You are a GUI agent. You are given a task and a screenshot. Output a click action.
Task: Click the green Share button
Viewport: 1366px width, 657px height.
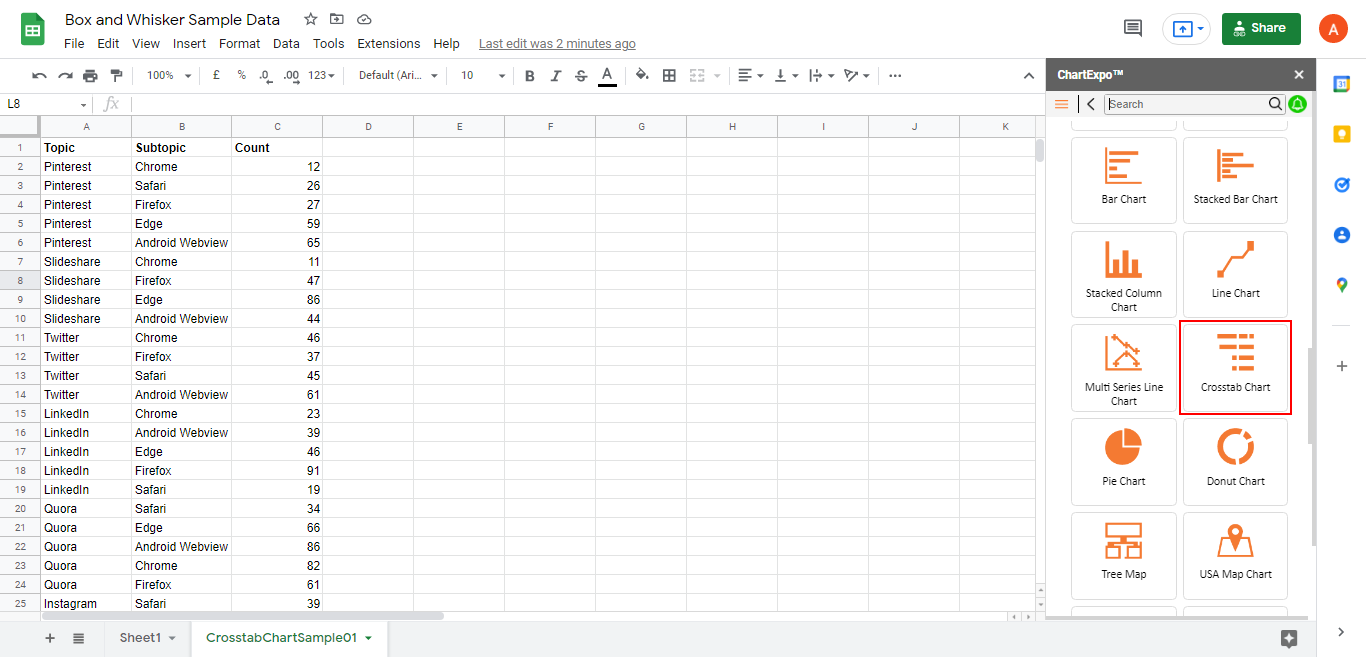pos(1261,28)
